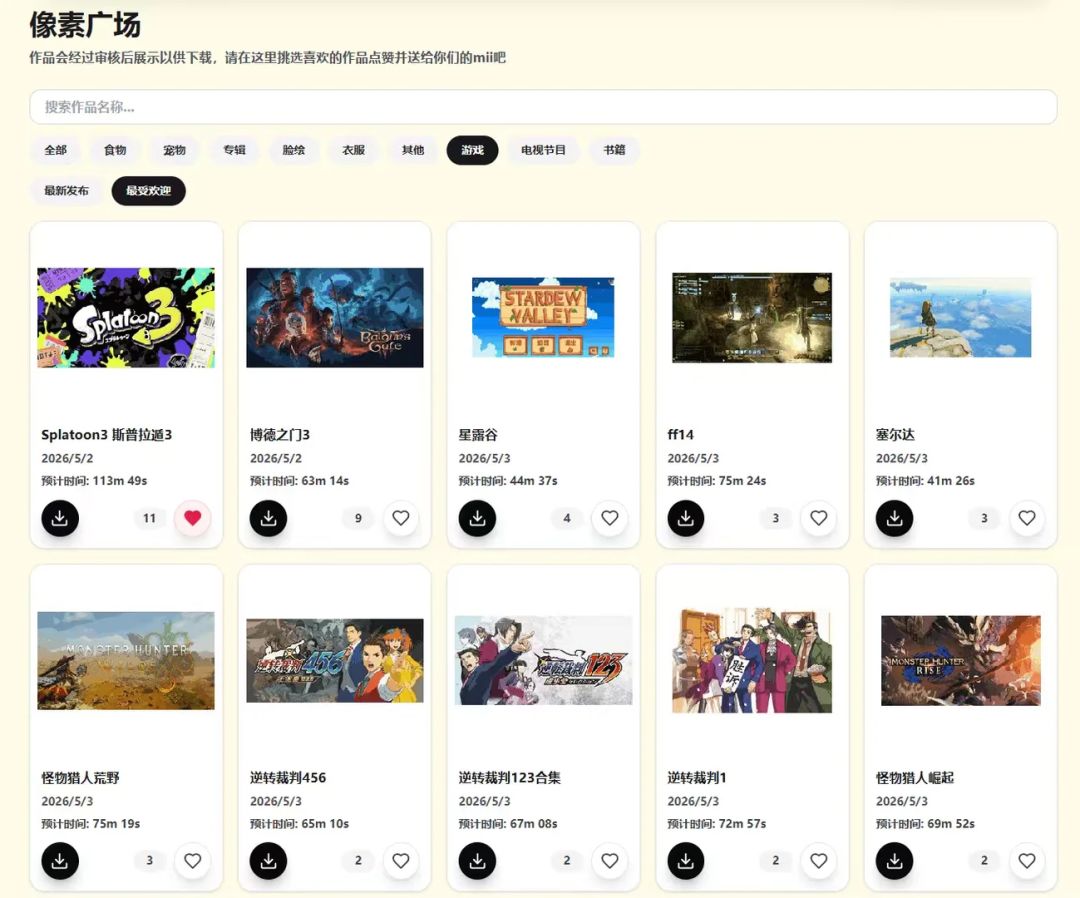1080x898 pixels.
Task: Click the ff14 title text
Action: click(681, 435)
